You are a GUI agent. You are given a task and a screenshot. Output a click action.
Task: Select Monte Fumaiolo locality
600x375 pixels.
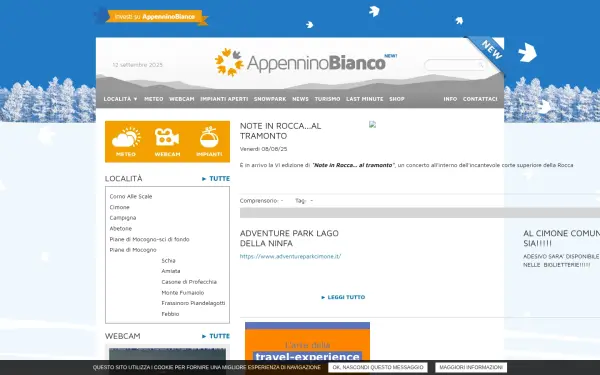[183, 292]
